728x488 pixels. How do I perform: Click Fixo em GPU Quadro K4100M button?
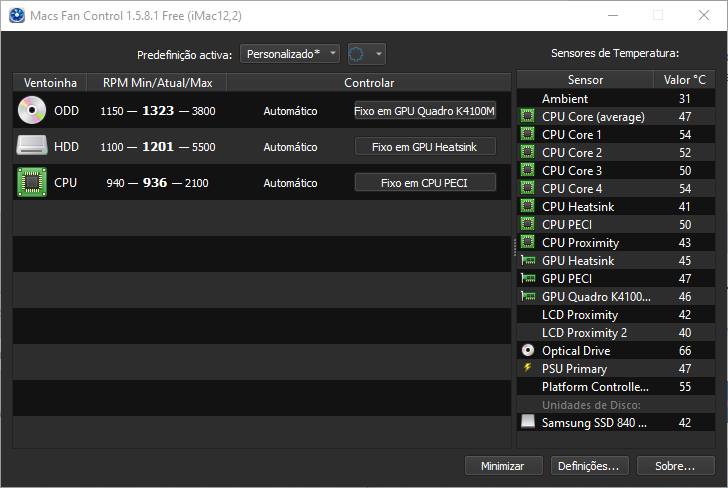coord(425,111)
